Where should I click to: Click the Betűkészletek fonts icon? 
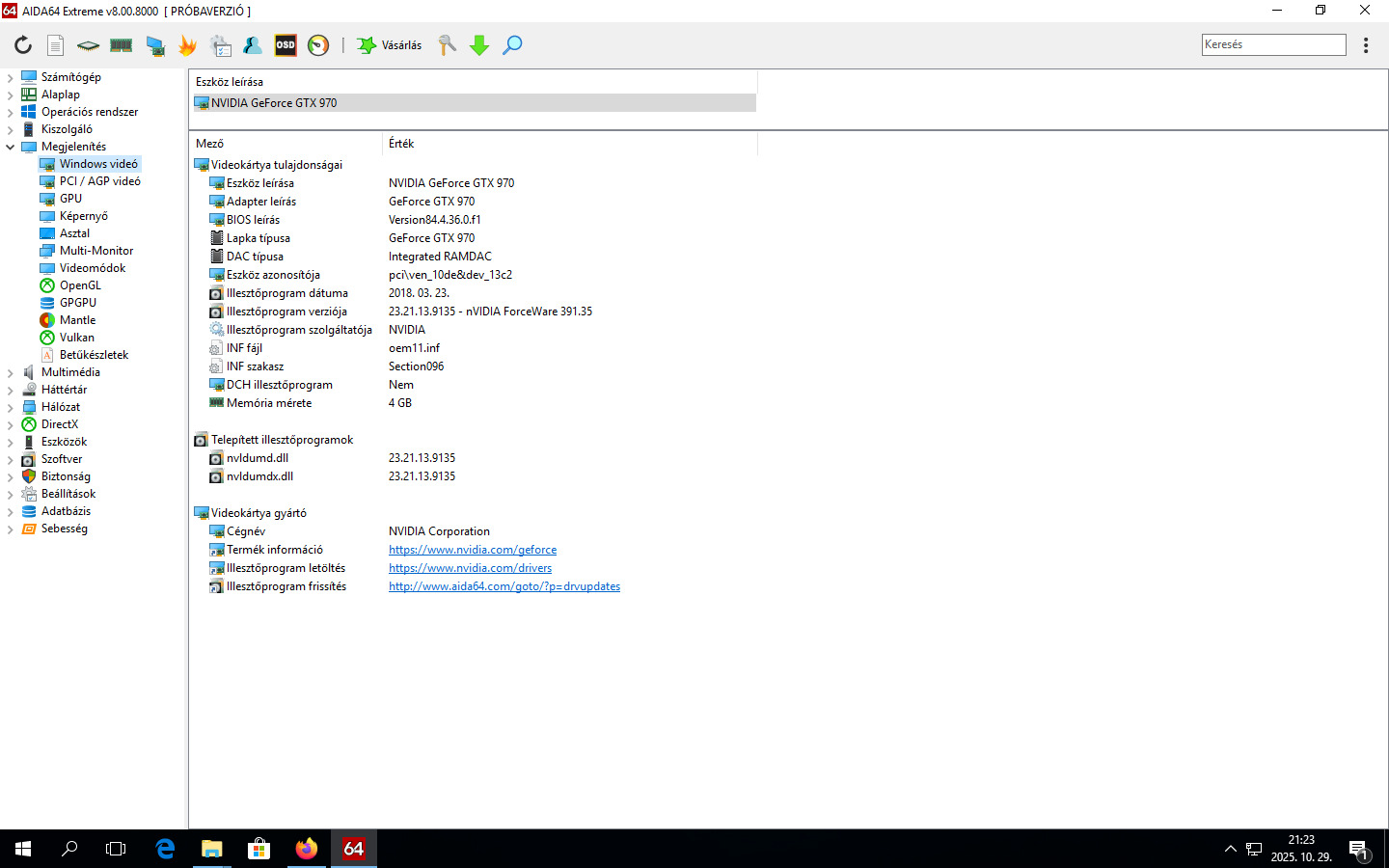[47, 355]
